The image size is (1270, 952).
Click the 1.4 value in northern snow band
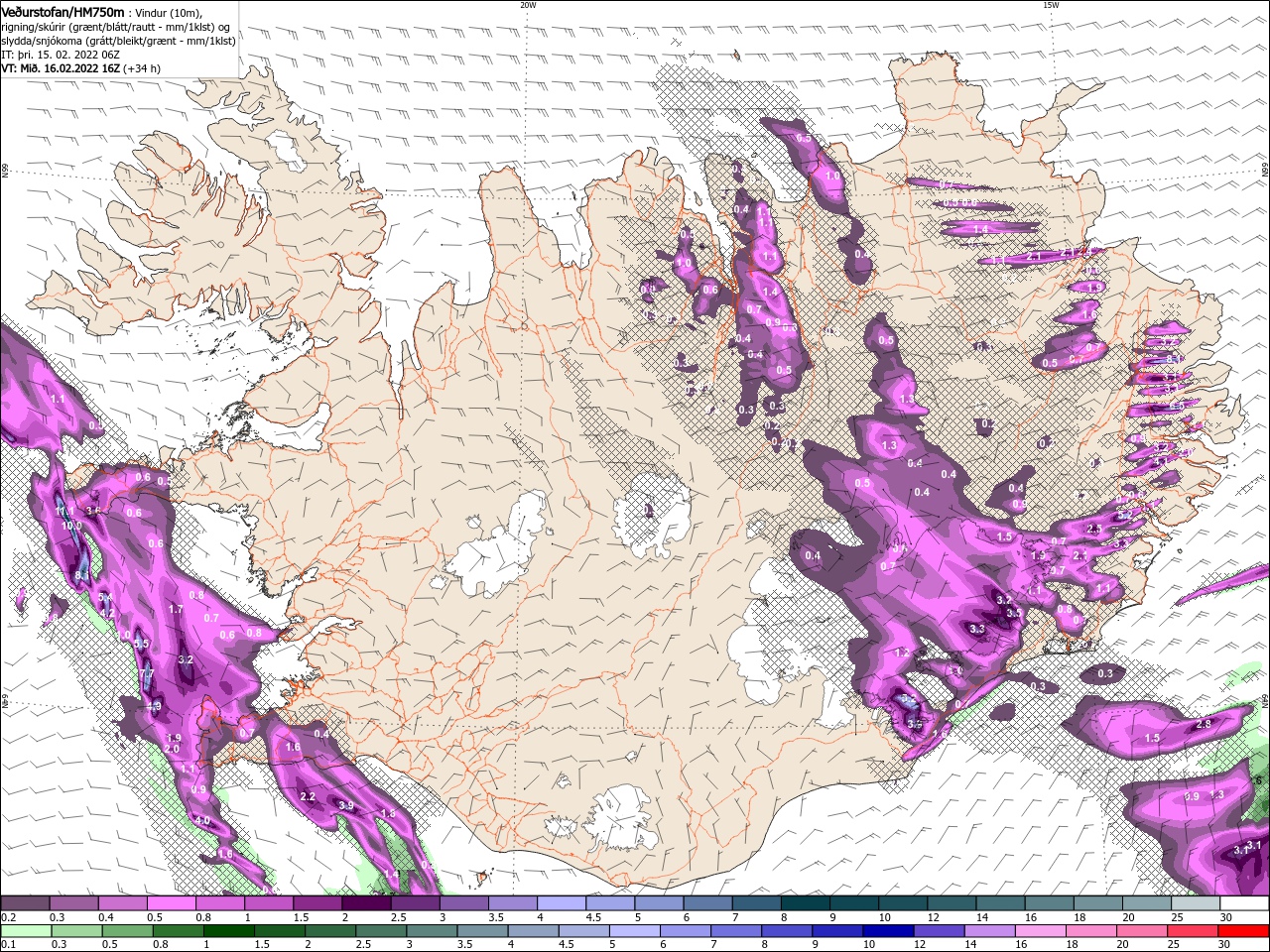[771, 292]
